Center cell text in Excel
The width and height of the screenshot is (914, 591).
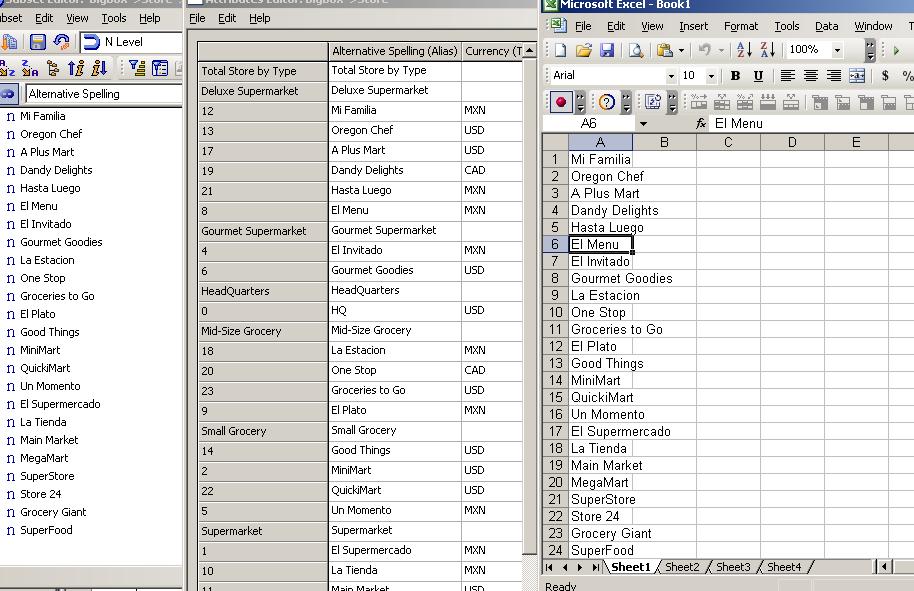coord(811,76)
